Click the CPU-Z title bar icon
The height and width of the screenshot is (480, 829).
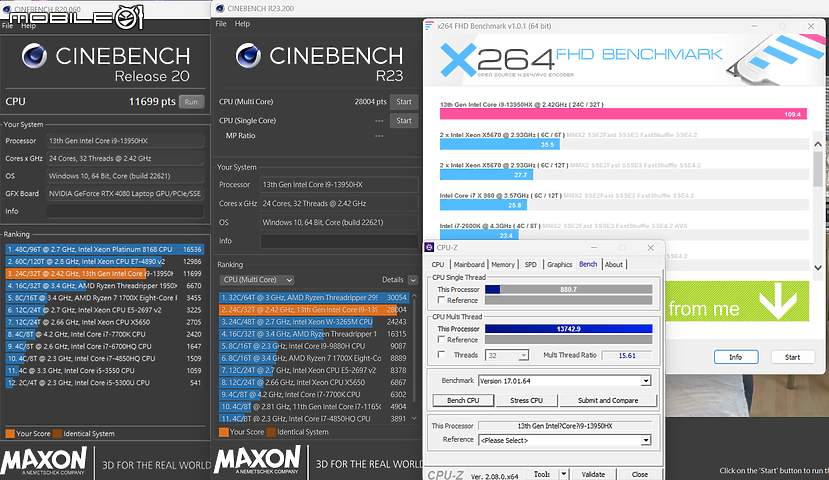430,247
